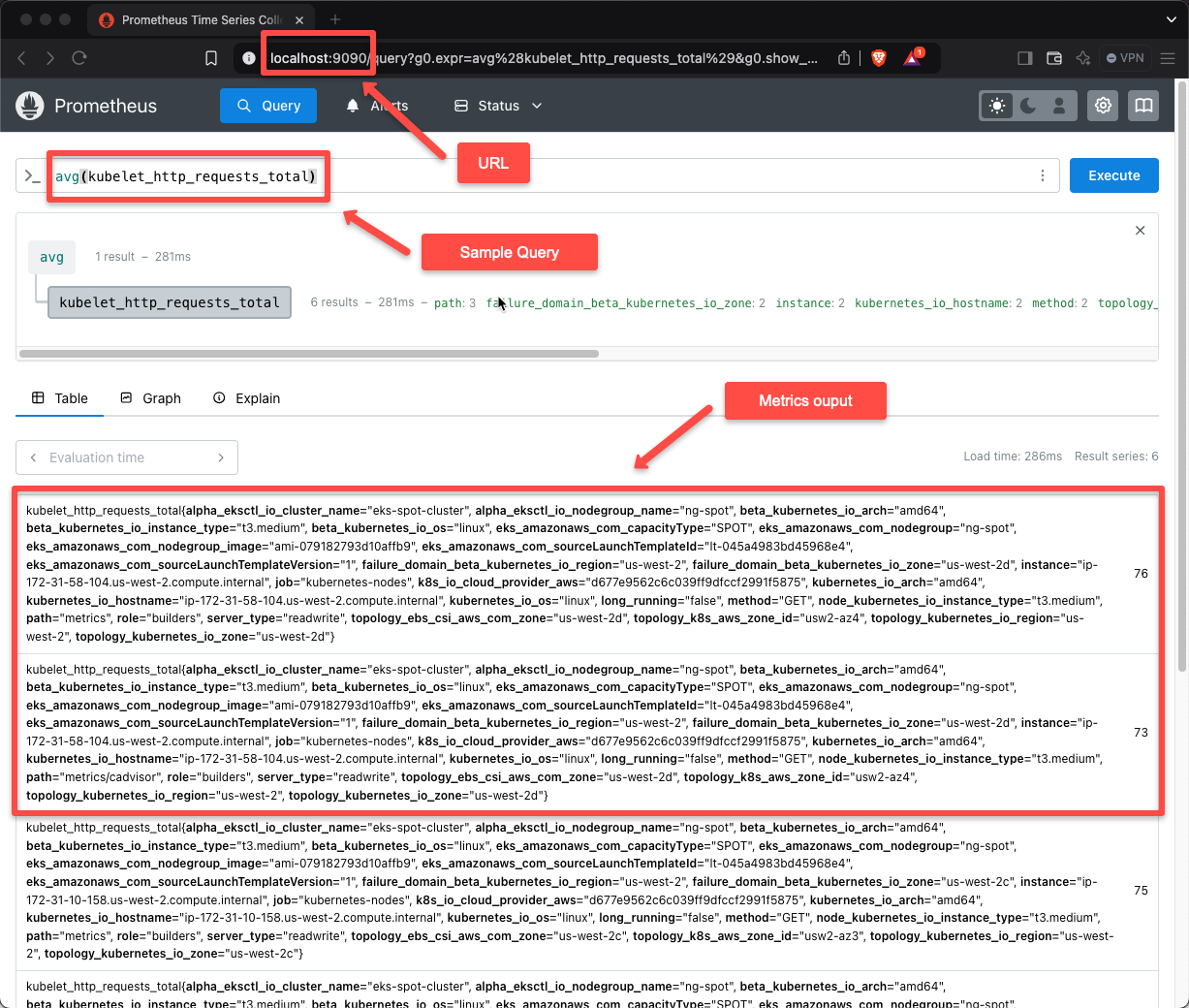This screenshot has height=1008, width=1189.
Task: Step evaluation time forward
Action: click(221, 457)
